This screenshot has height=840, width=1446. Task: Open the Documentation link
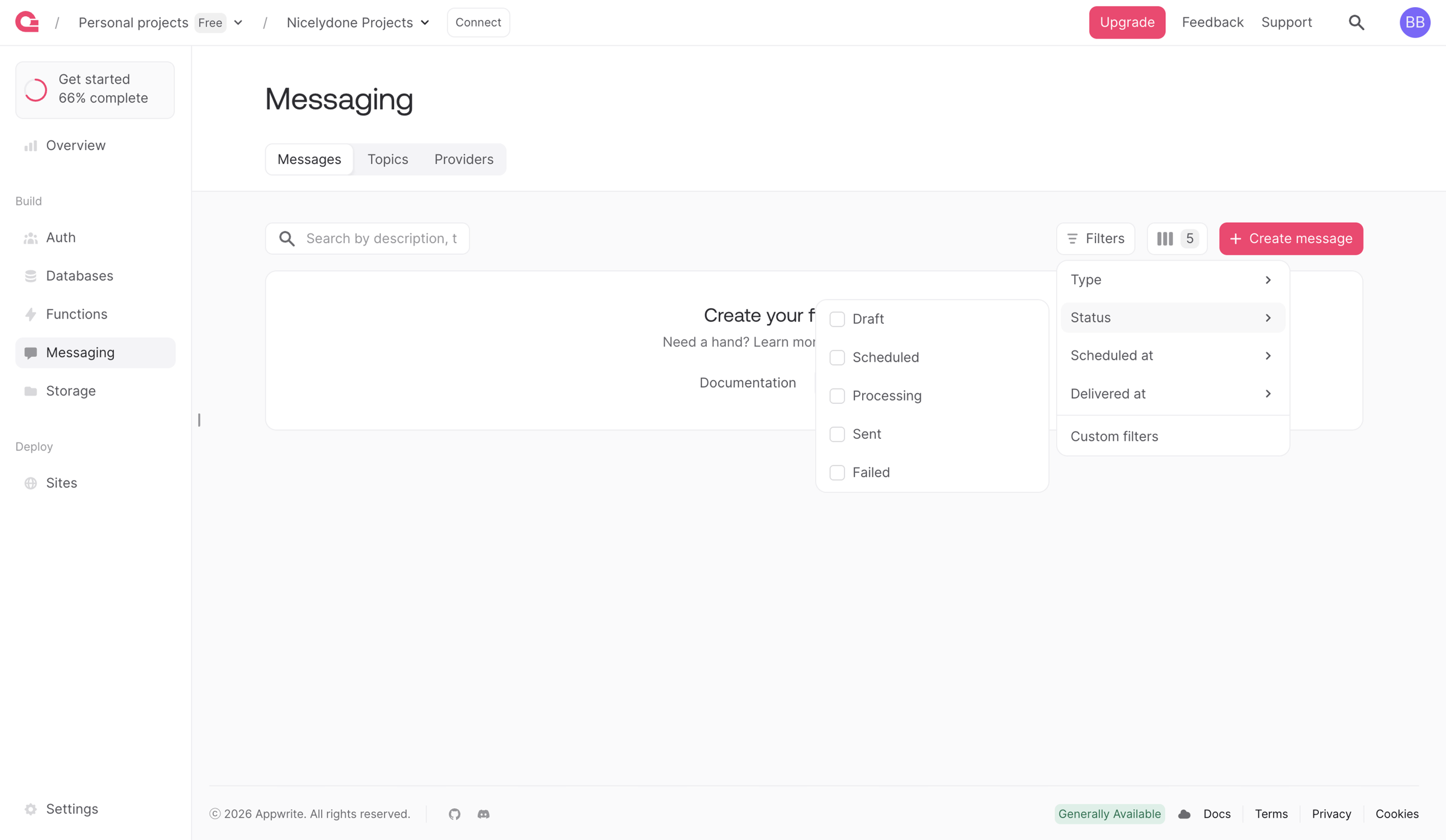coord(747,383)
